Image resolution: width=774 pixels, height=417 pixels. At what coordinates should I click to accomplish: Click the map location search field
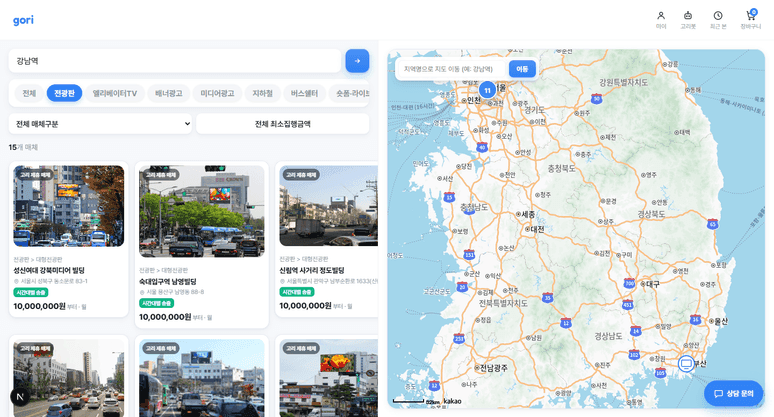click(452, 69)
